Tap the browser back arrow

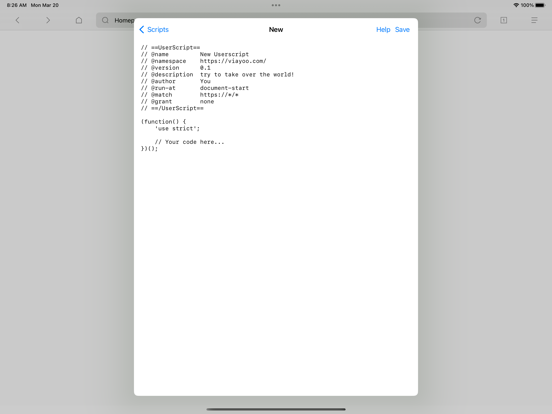[x=18, y=20]
